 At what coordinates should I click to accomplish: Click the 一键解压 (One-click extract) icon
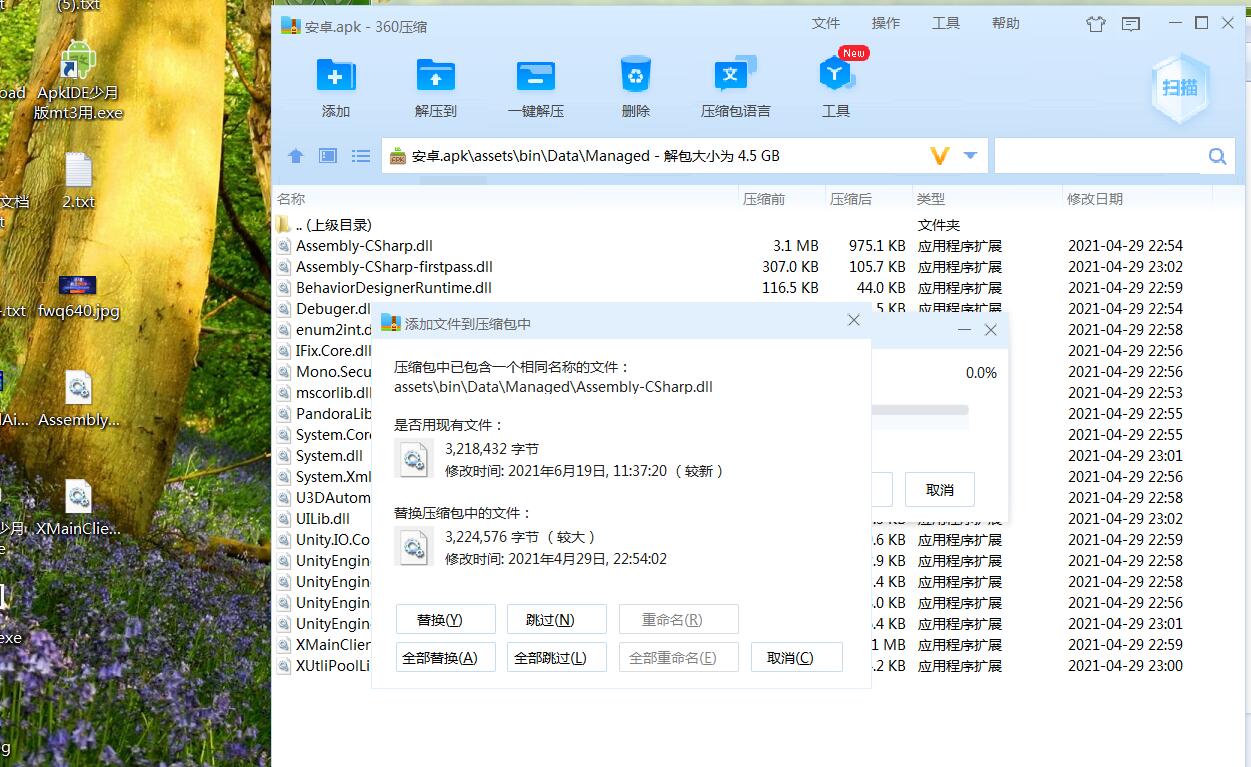(536, 76)
